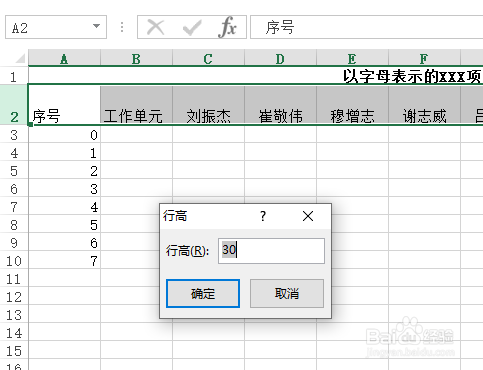Image resolution: width=483 pixels, height=370 pixels.
Task: Click the 行高 input field
Action: coord(271,251)
